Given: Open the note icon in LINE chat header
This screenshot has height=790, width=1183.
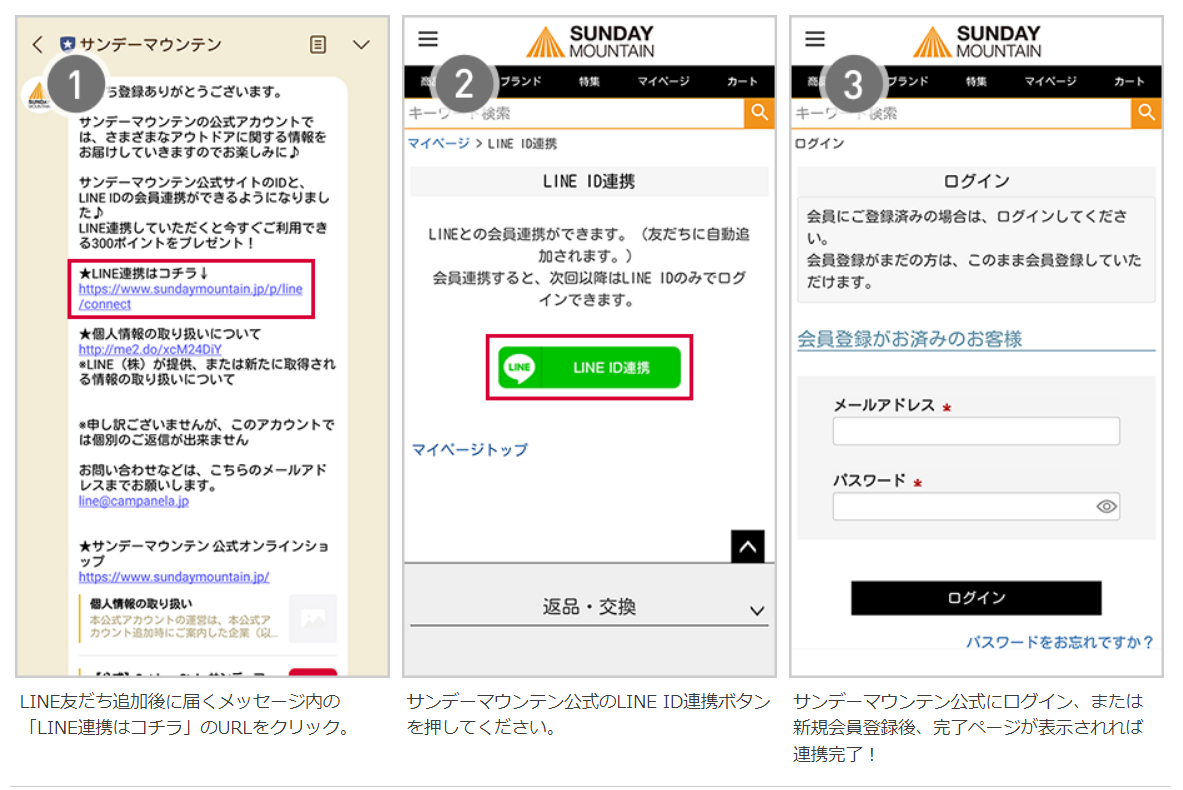Looking at the screenshot, I should coord(318,45).
